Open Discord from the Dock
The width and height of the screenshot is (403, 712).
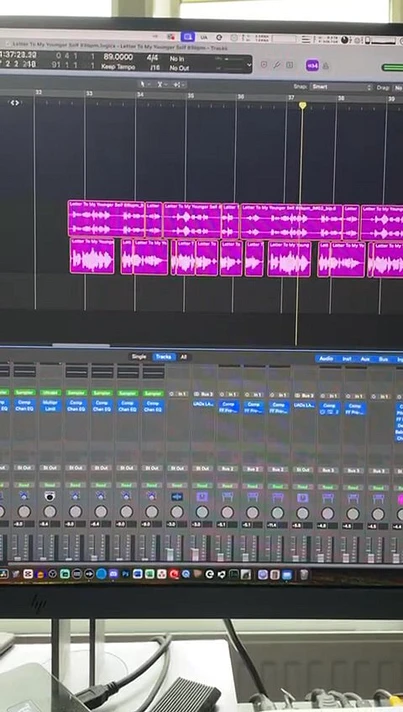pyautogui.click(x=113, y=574)
